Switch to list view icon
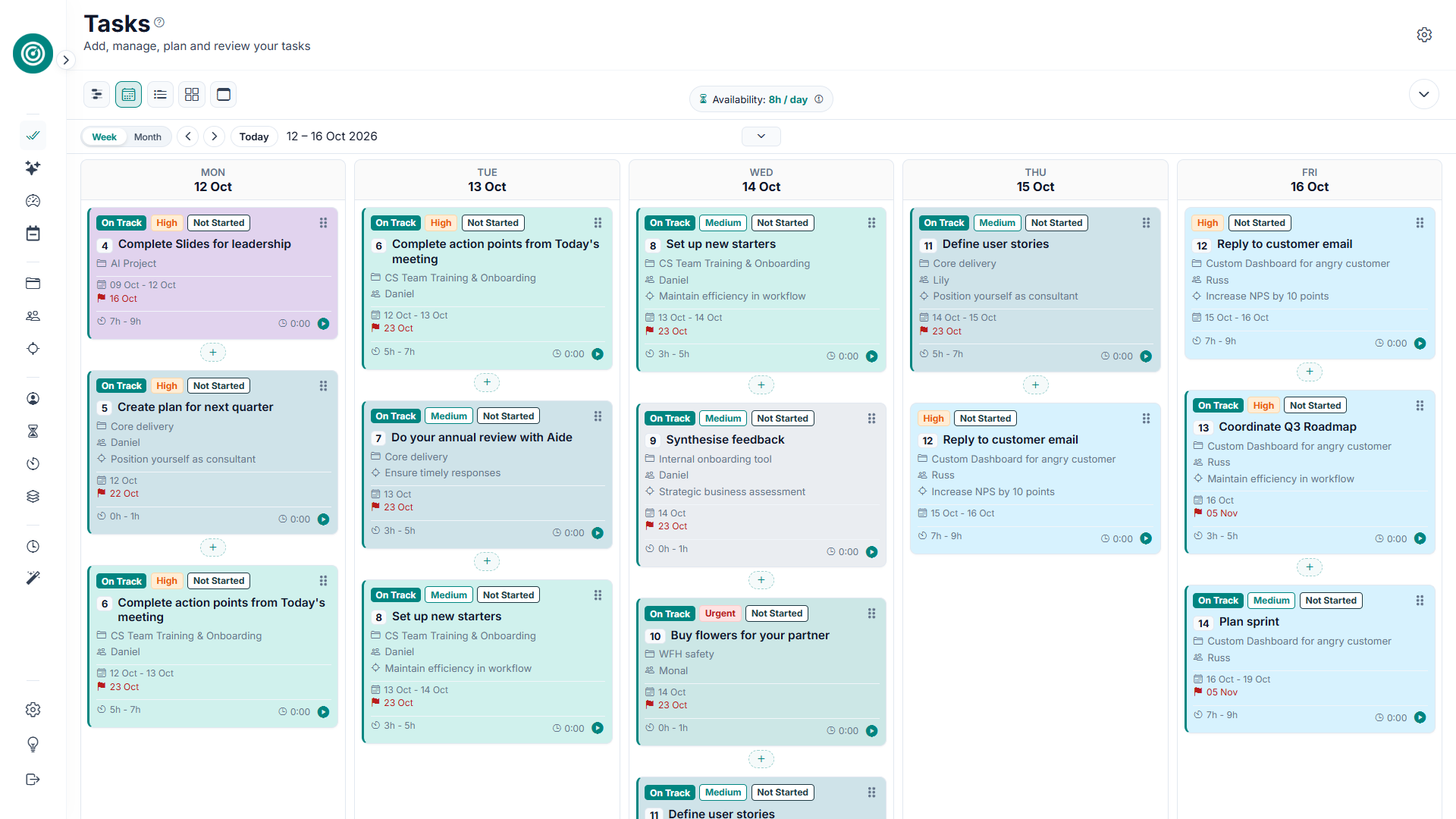Screen dimensions: 1456x819 (160, 94)
